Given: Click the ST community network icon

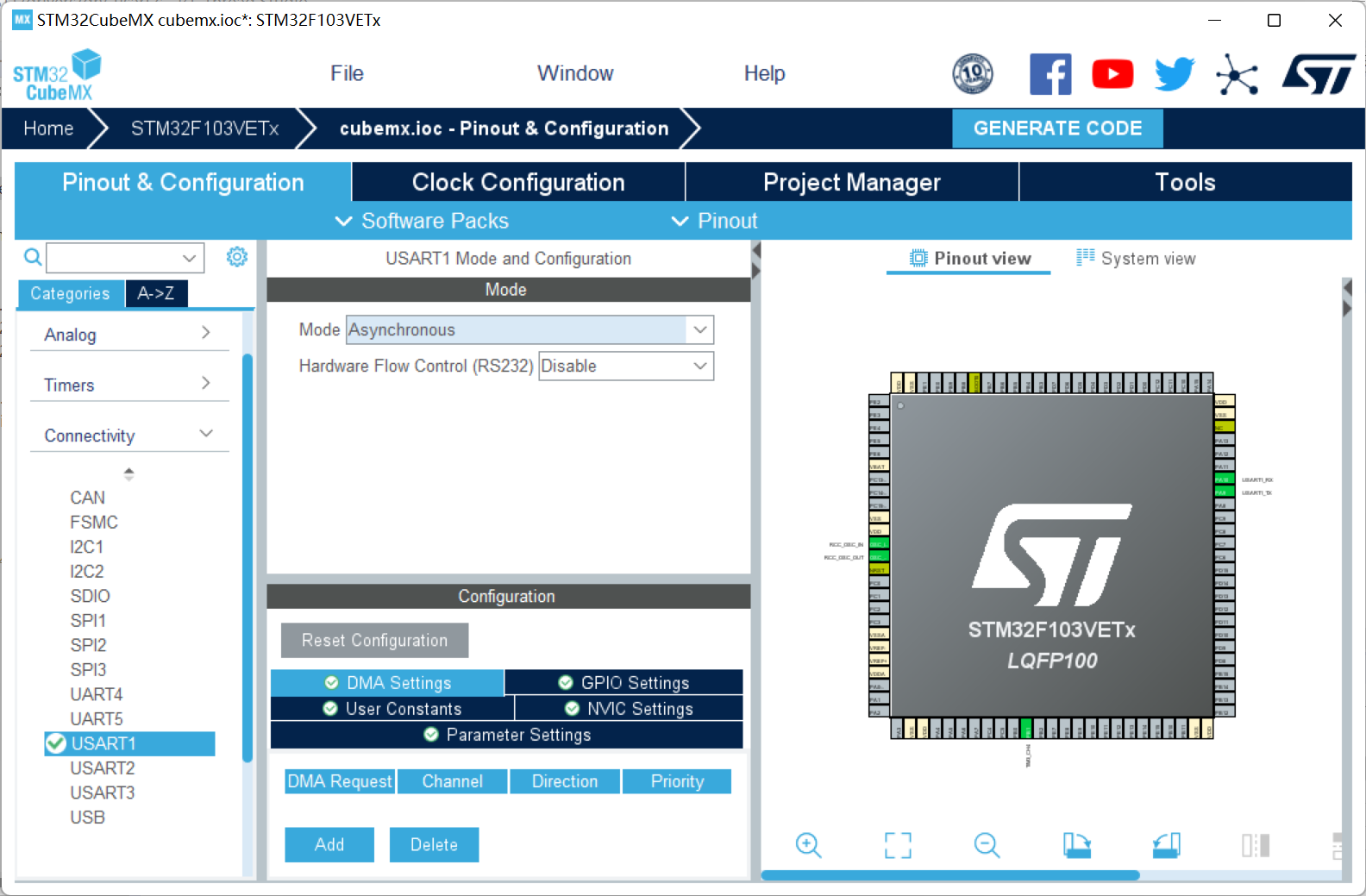Looking at the screenshot, I should [1238, 74].
